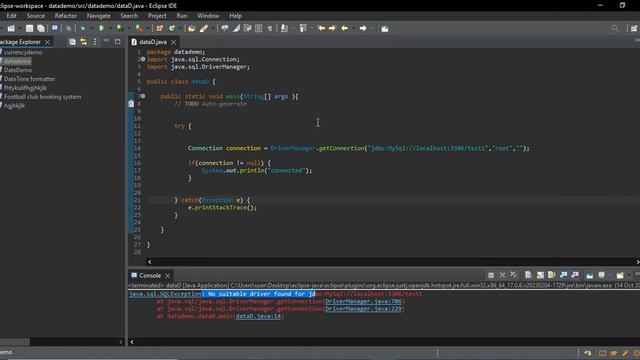This screenshot has width=640, height=360.
Task: Toggle Scroll Lock in Console toolbar
Action: coord(540,275)
